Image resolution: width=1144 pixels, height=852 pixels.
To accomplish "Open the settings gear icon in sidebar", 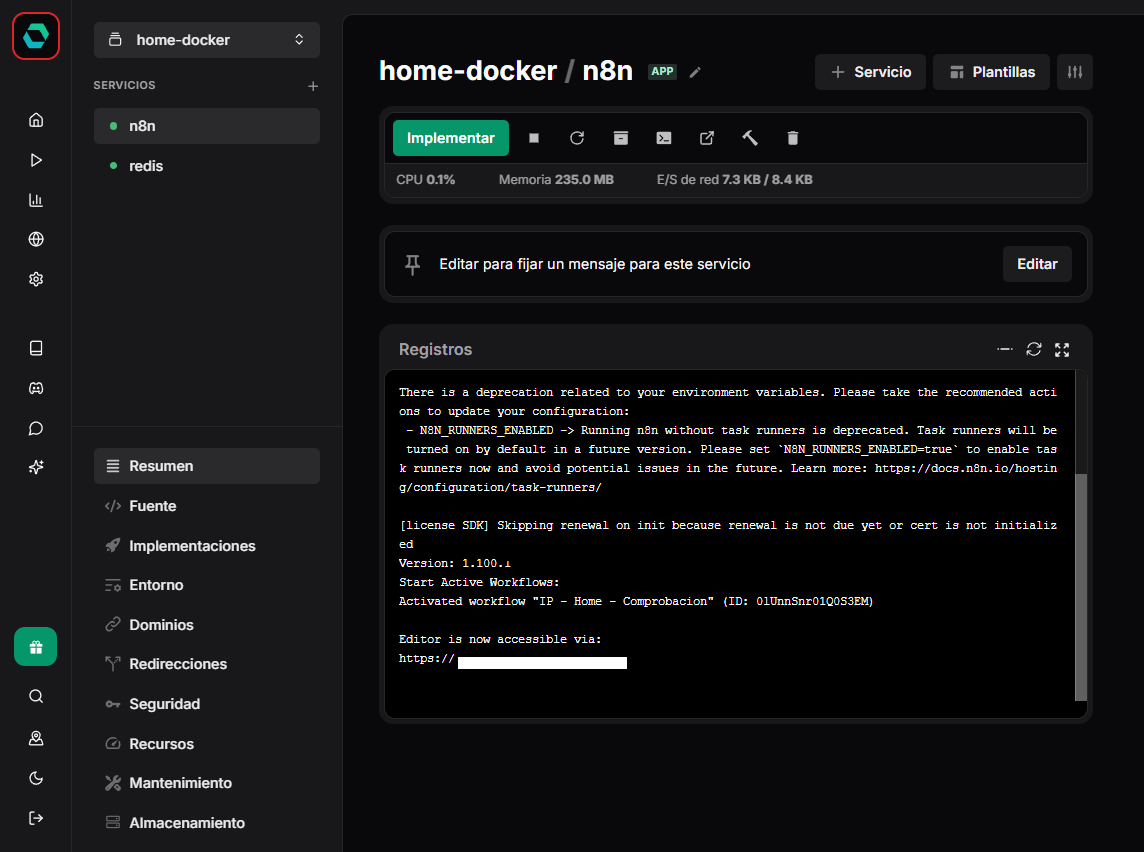I will (36, 279).
